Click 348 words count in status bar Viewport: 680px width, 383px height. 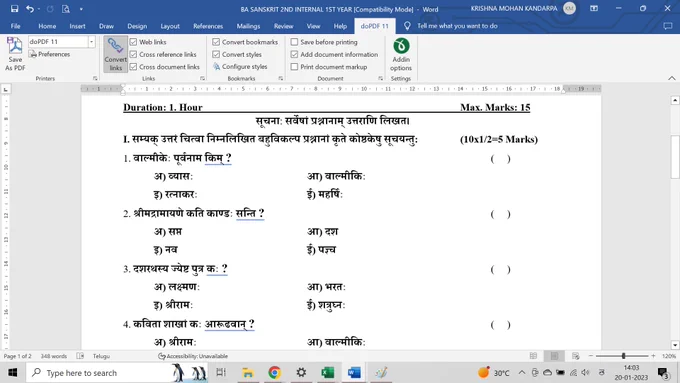coord(54,356)
